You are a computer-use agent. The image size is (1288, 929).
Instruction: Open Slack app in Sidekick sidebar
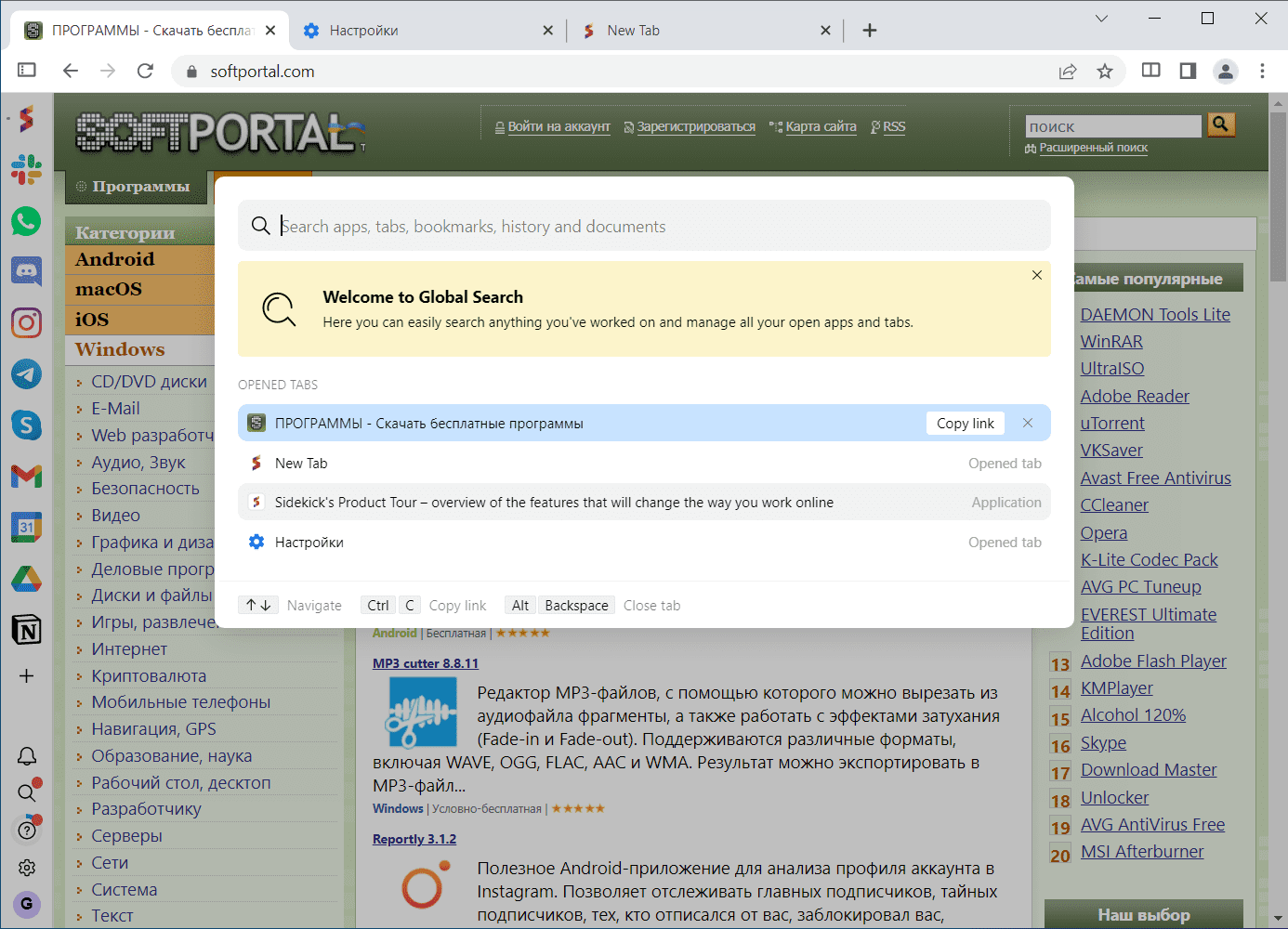[26, 169]
